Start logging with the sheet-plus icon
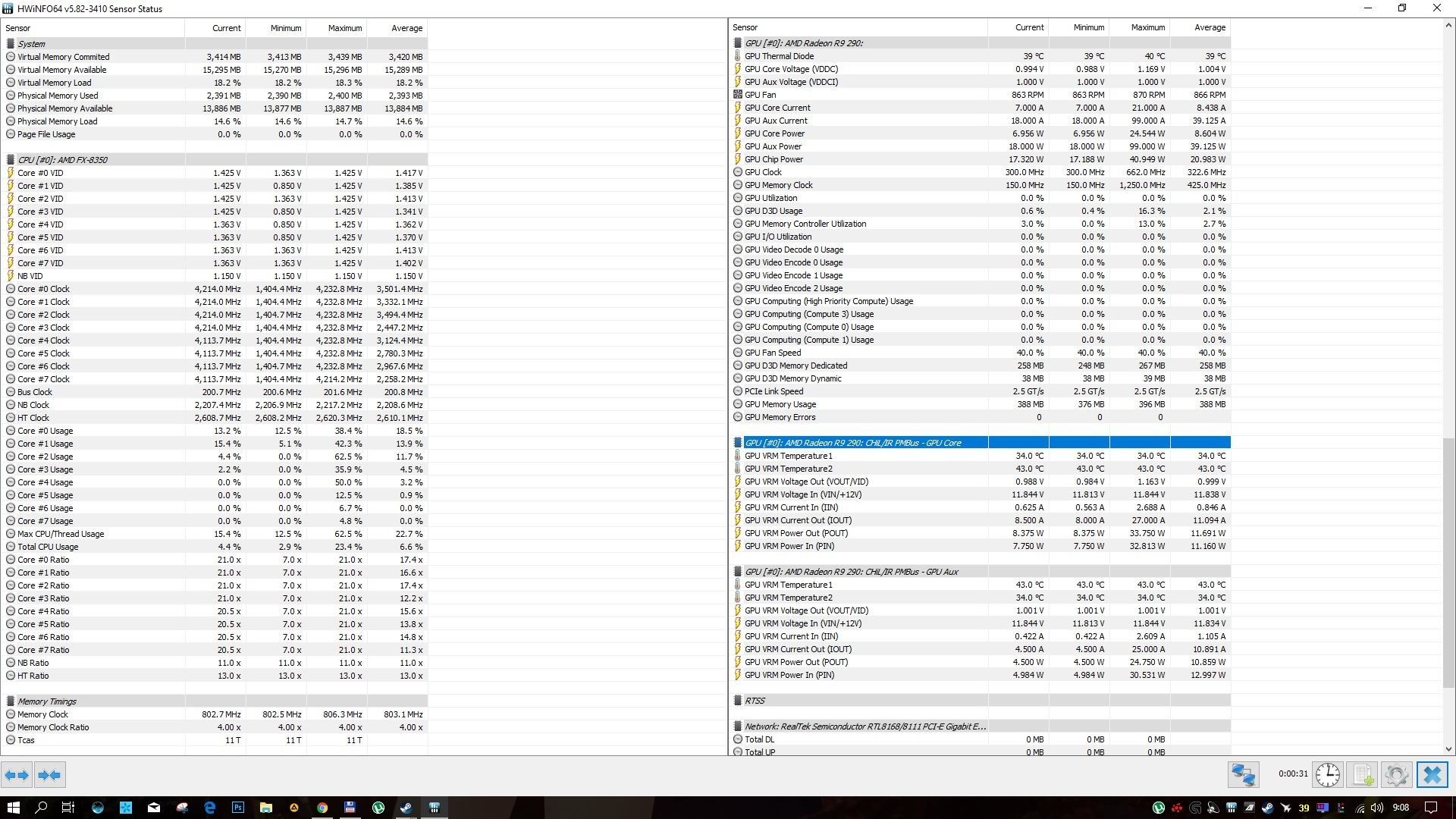 pyautogui.click(x=1363, y=775)
